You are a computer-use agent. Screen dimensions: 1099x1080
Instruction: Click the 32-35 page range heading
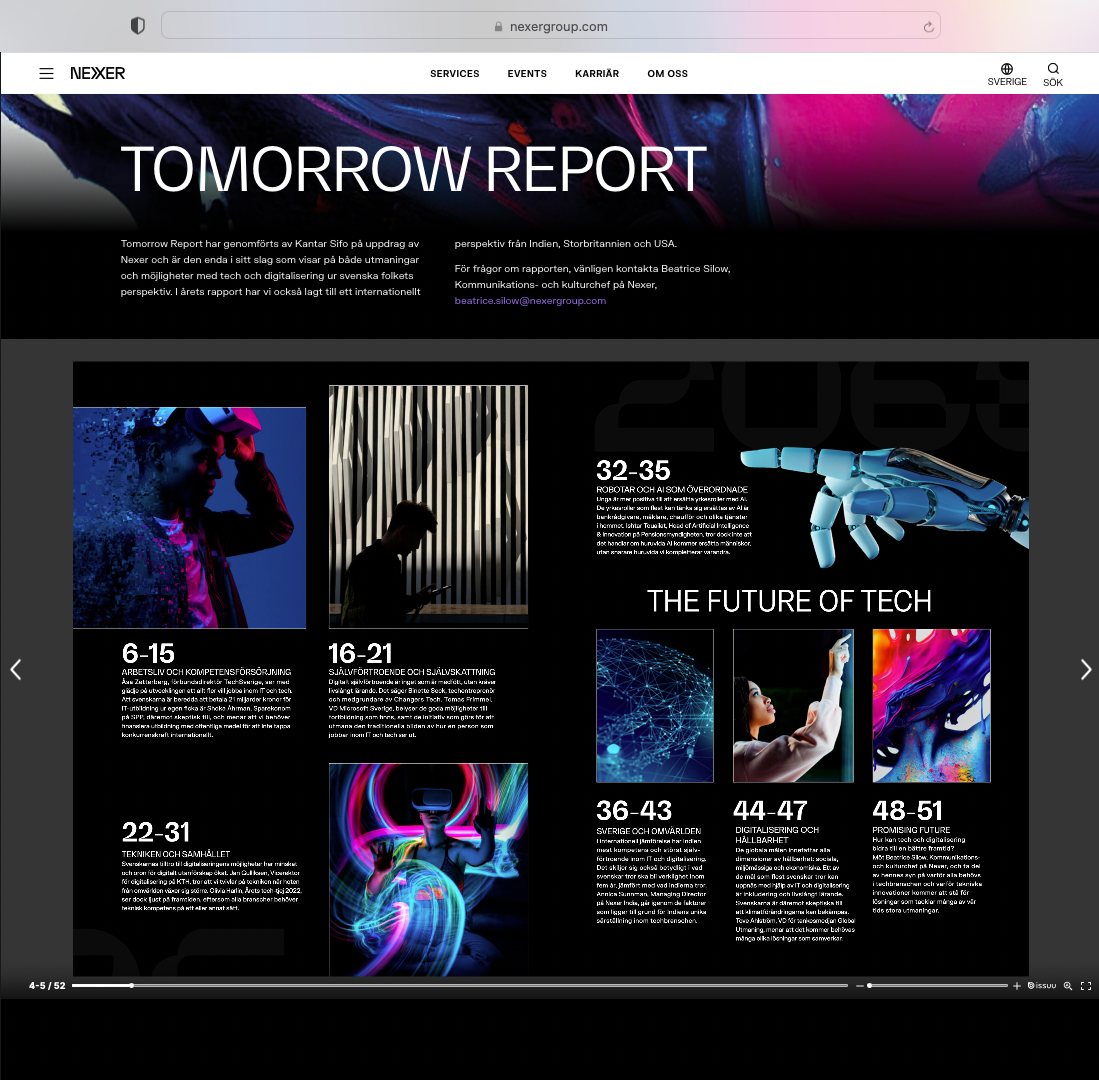click(x=633, y=470)
